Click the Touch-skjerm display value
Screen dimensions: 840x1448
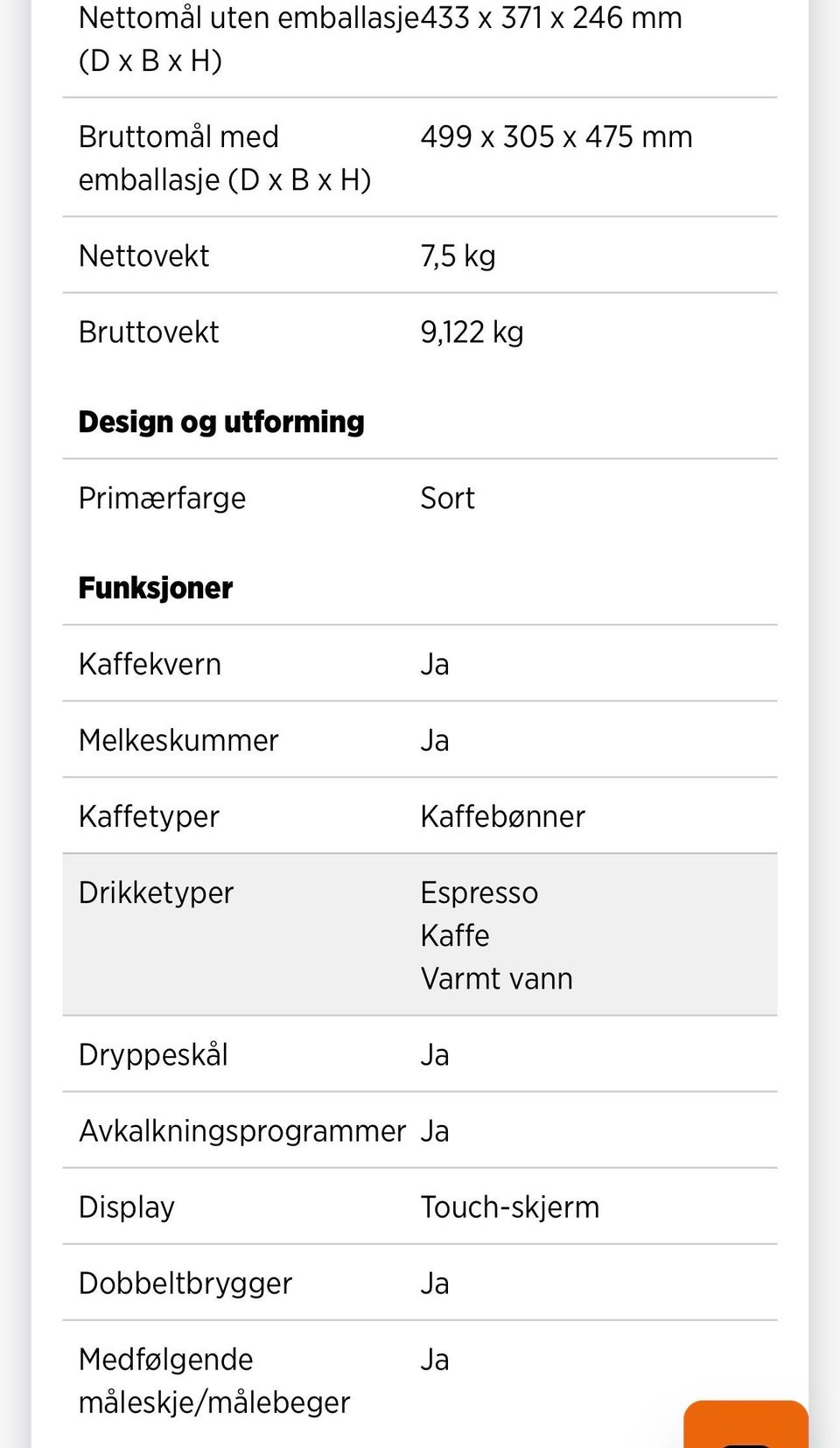click(x=509, y=1207)
